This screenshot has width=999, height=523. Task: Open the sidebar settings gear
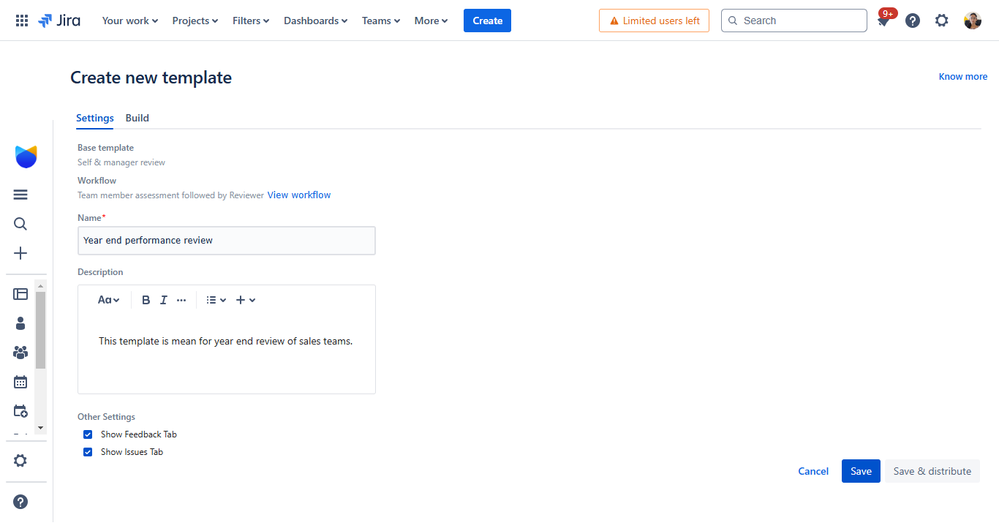(20, 461)
